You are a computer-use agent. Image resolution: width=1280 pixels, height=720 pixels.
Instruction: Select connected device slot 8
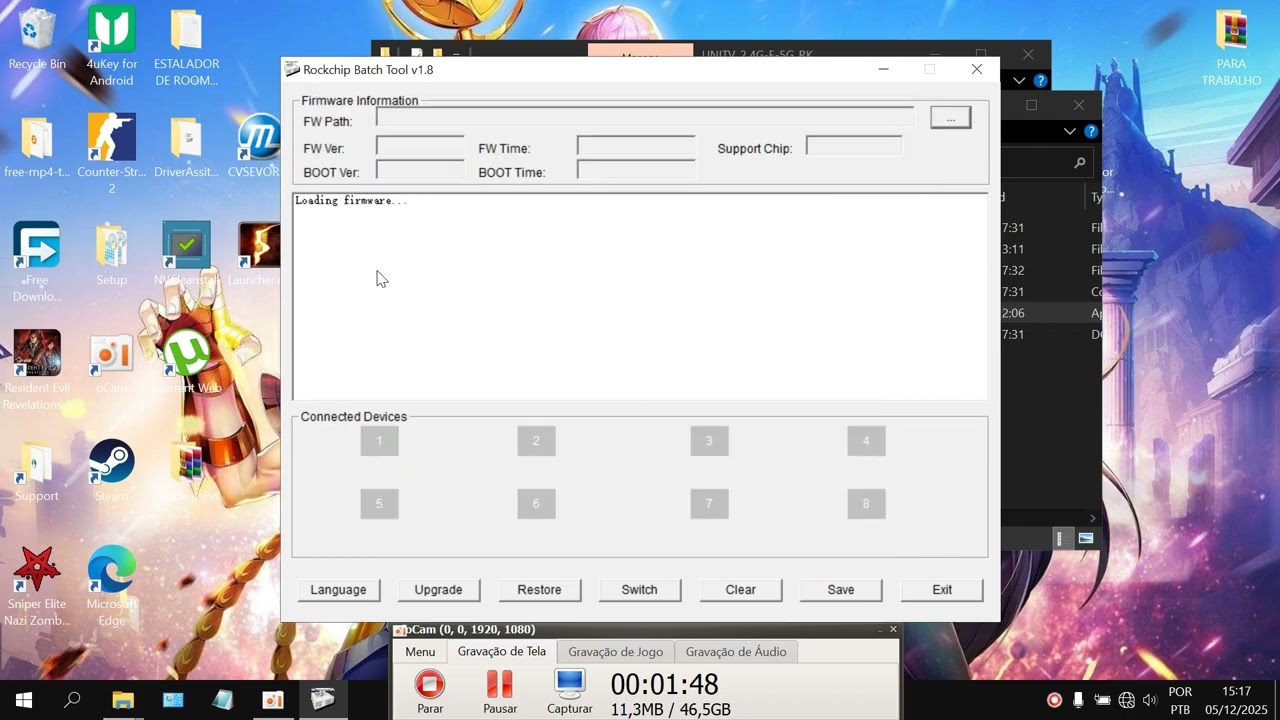[866, 504]
